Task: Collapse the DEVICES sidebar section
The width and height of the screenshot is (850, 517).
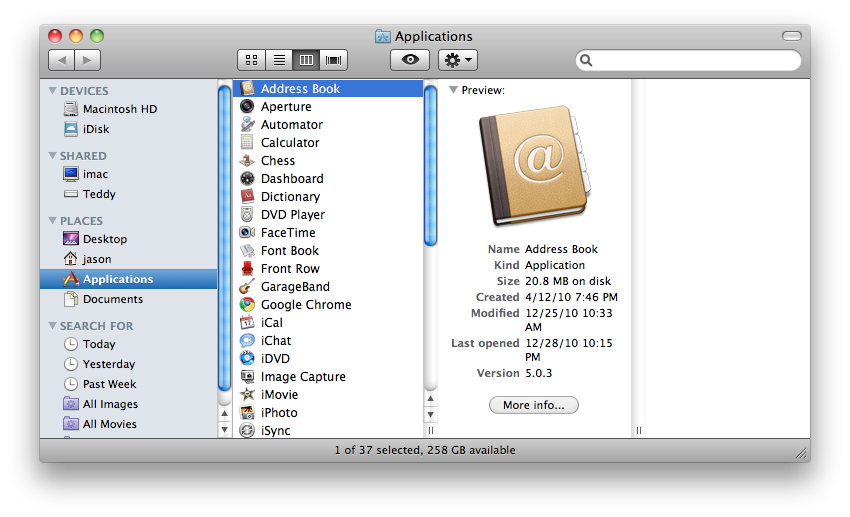Action: [53, 91]
